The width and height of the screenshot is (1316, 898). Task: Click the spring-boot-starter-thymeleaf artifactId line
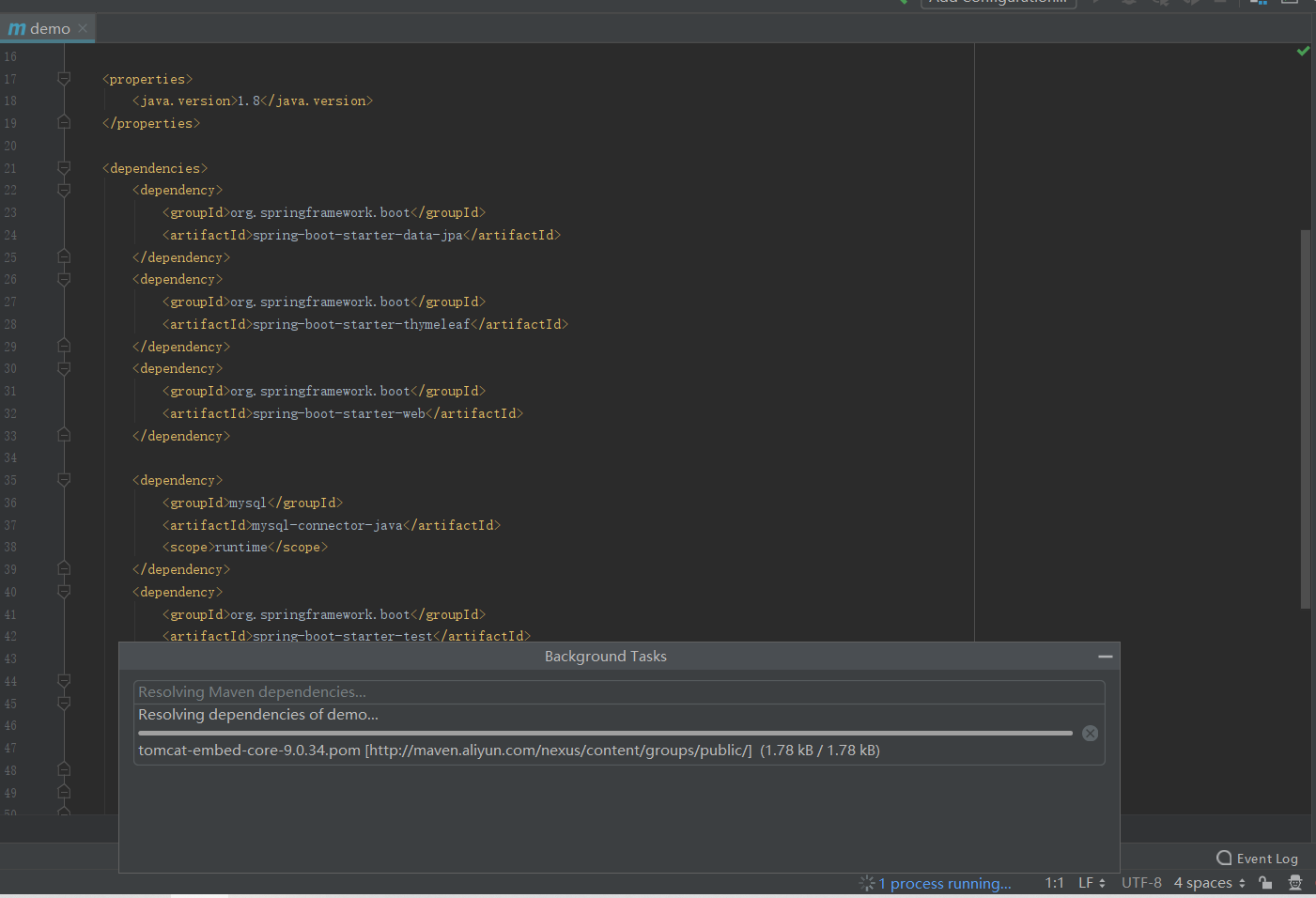tap(365, 325)
